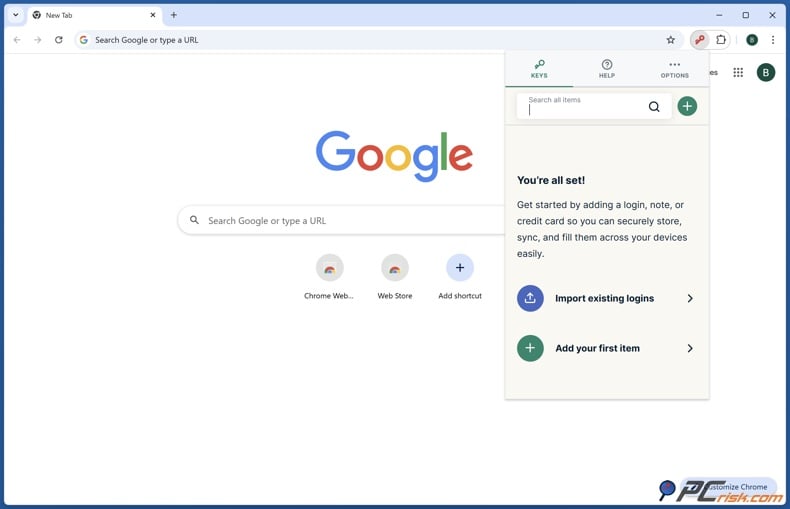Click the green plus icon beside Add your first item

(x=530, y=348)
